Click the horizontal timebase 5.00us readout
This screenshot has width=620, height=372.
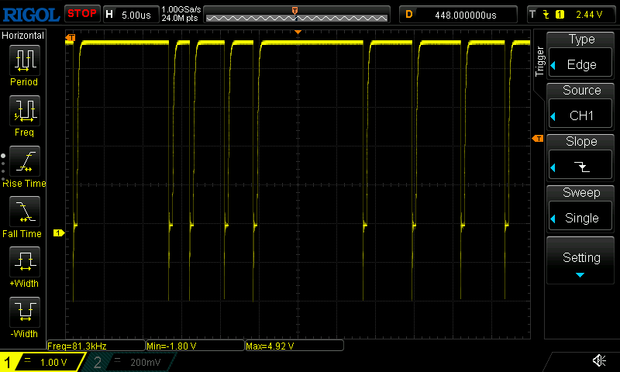pyautogui.click(x=136, y=15)
